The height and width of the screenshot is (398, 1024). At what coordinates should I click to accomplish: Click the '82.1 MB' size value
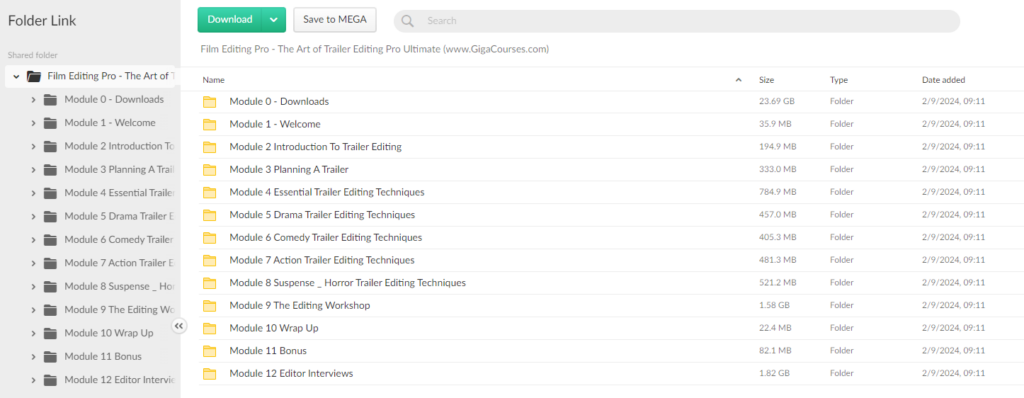pos(775,351)
